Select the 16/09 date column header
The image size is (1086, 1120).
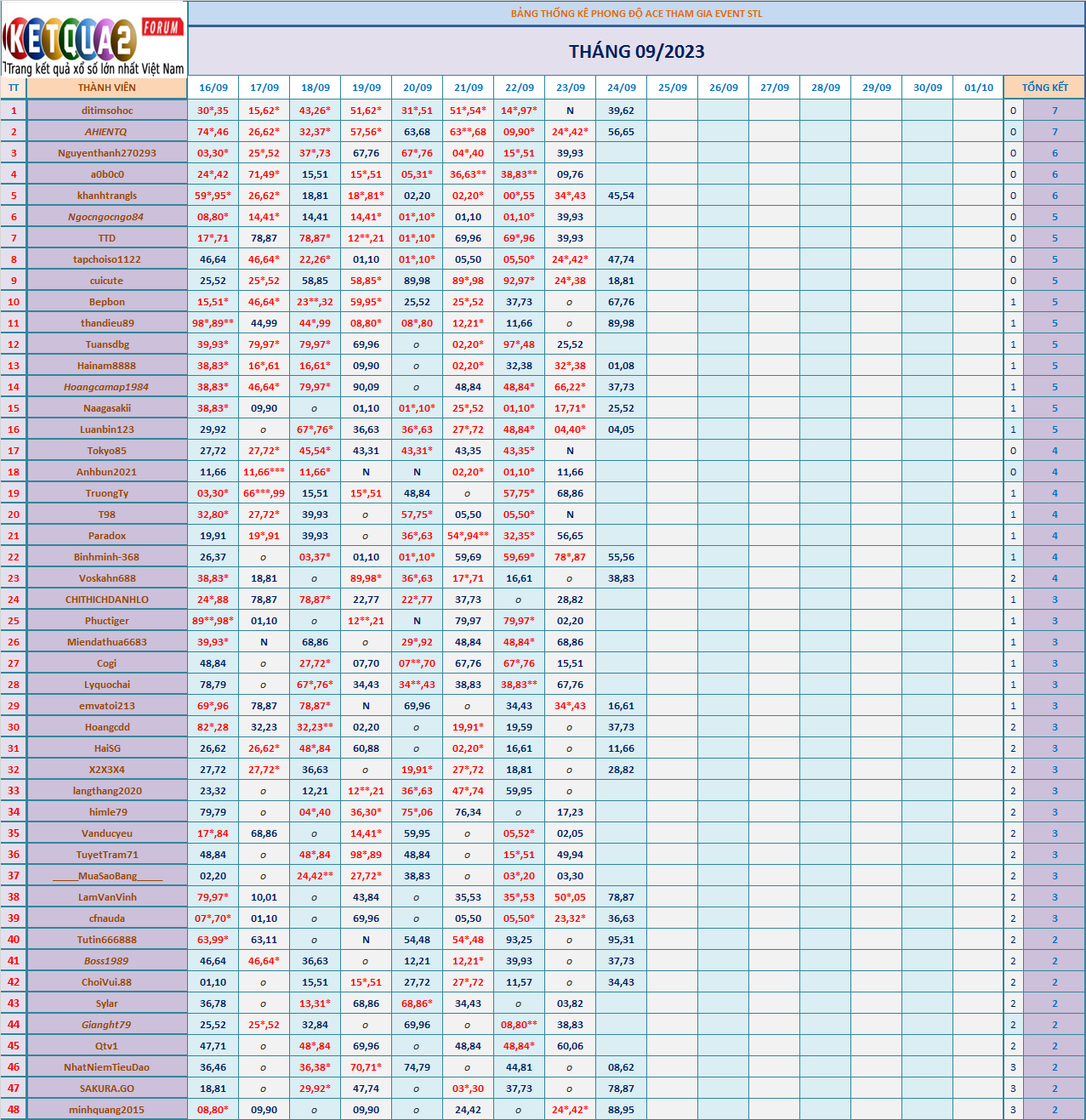213,88
